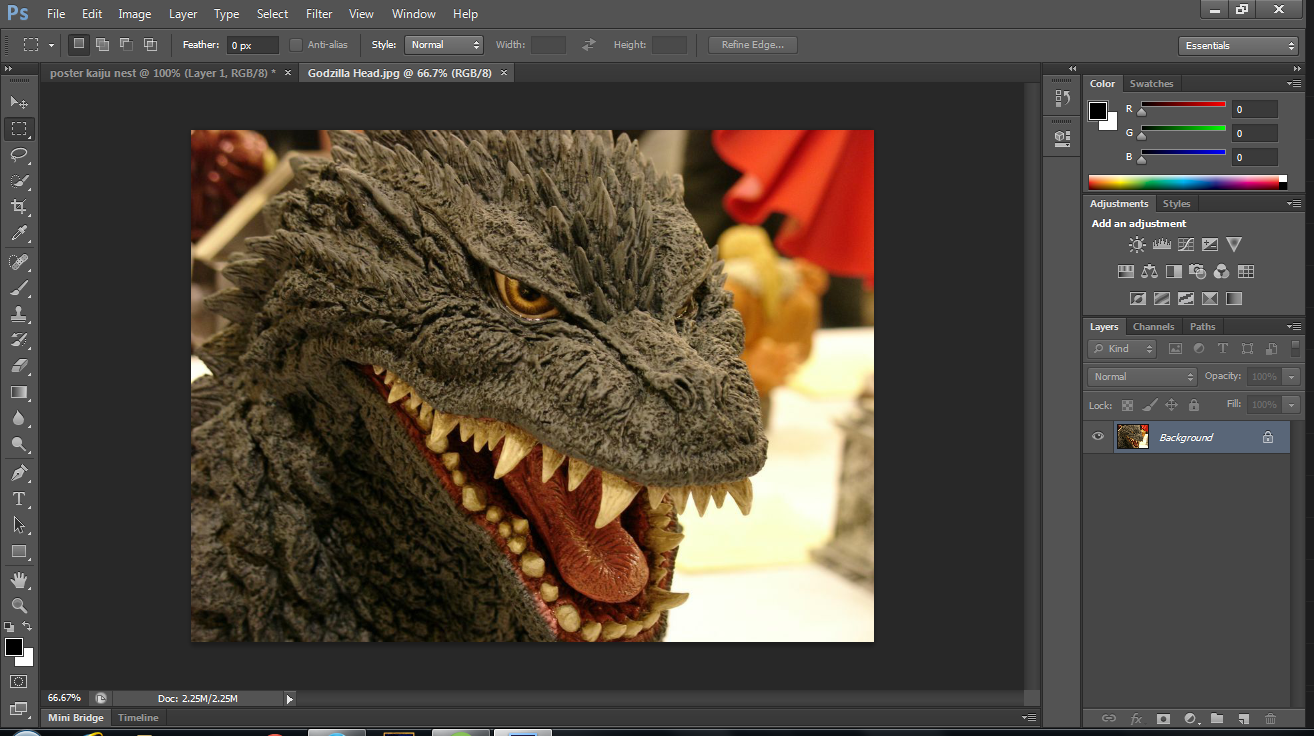This screenshot has height=736, width=1314.
Task: Select the Pen tool
Action: (19, 472)
